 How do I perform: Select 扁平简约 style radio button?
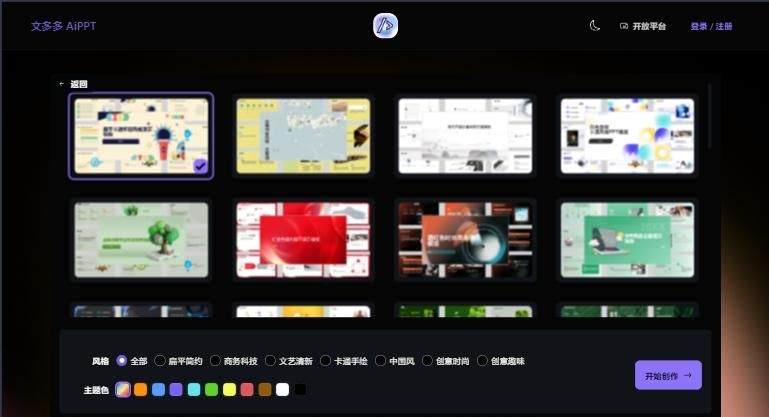[160, 361]
